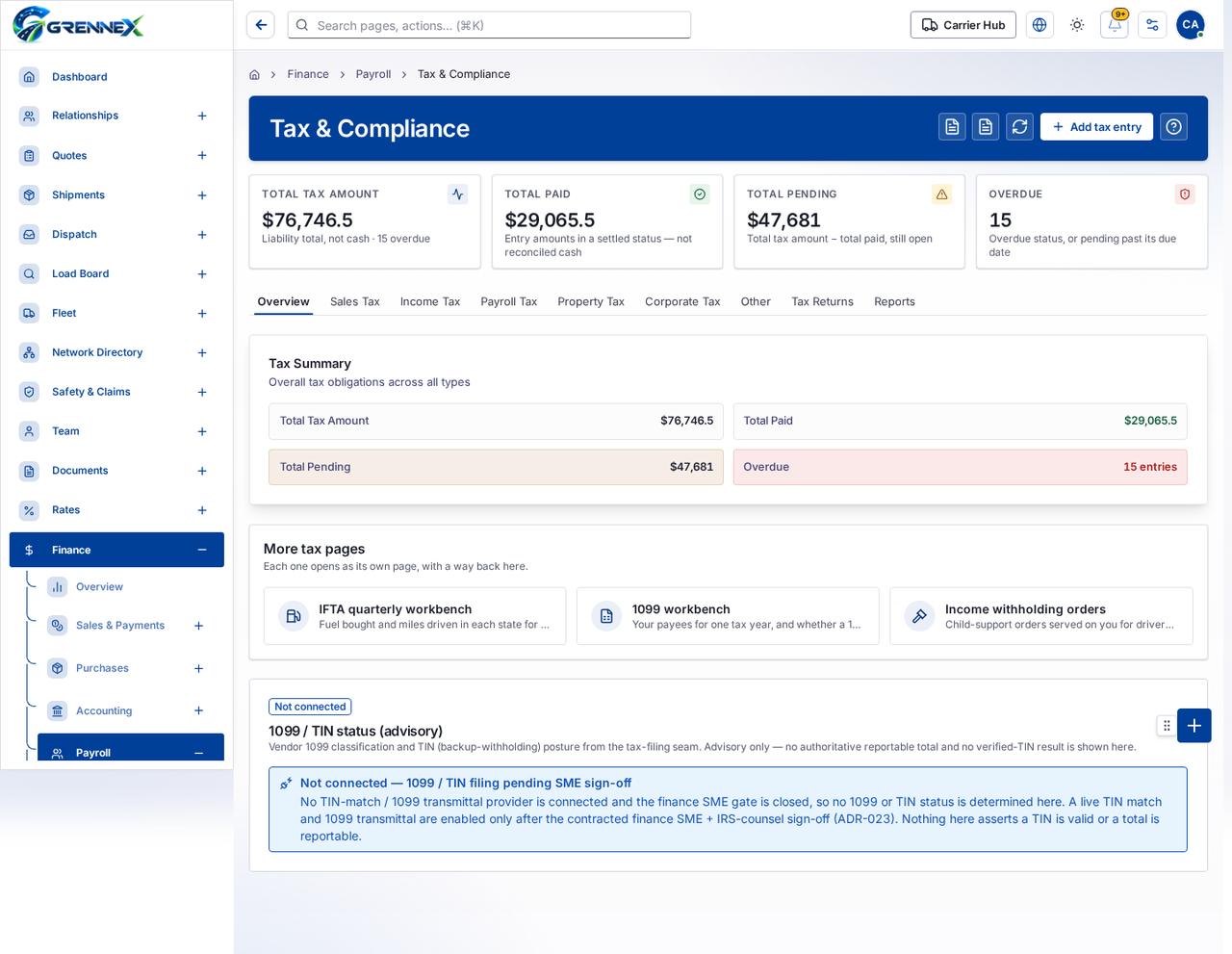This screenshot has height=954, width=1232.
Task: Click the search pages input field
Action: (x=489, y=25)
